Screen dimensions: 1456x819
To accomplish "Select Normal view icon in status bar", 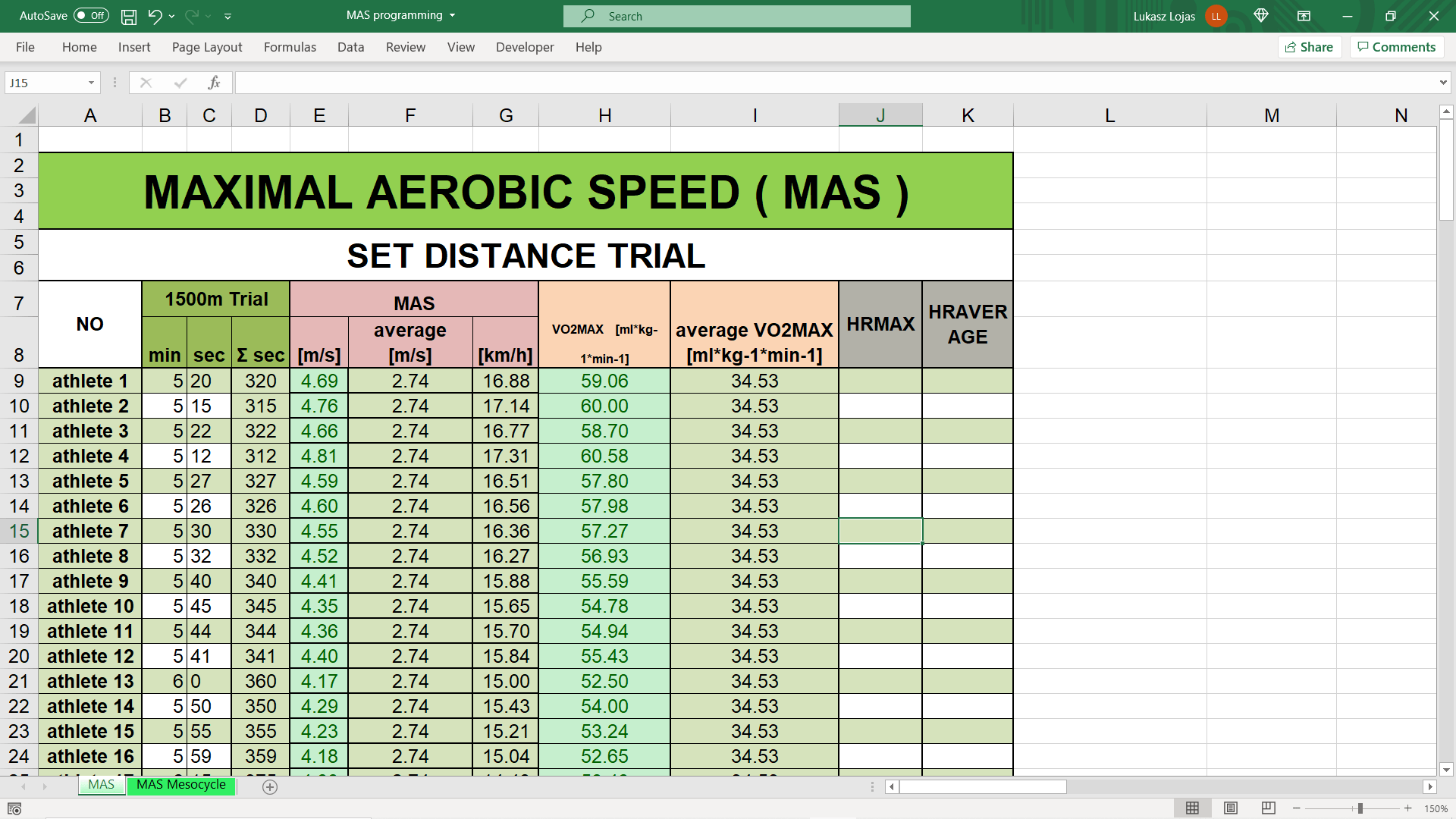I will point(1192,808).
